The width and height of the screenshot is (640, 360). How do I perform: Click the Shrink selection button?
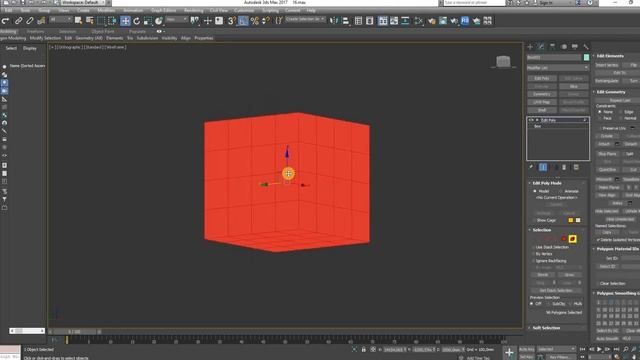point(542,275)
